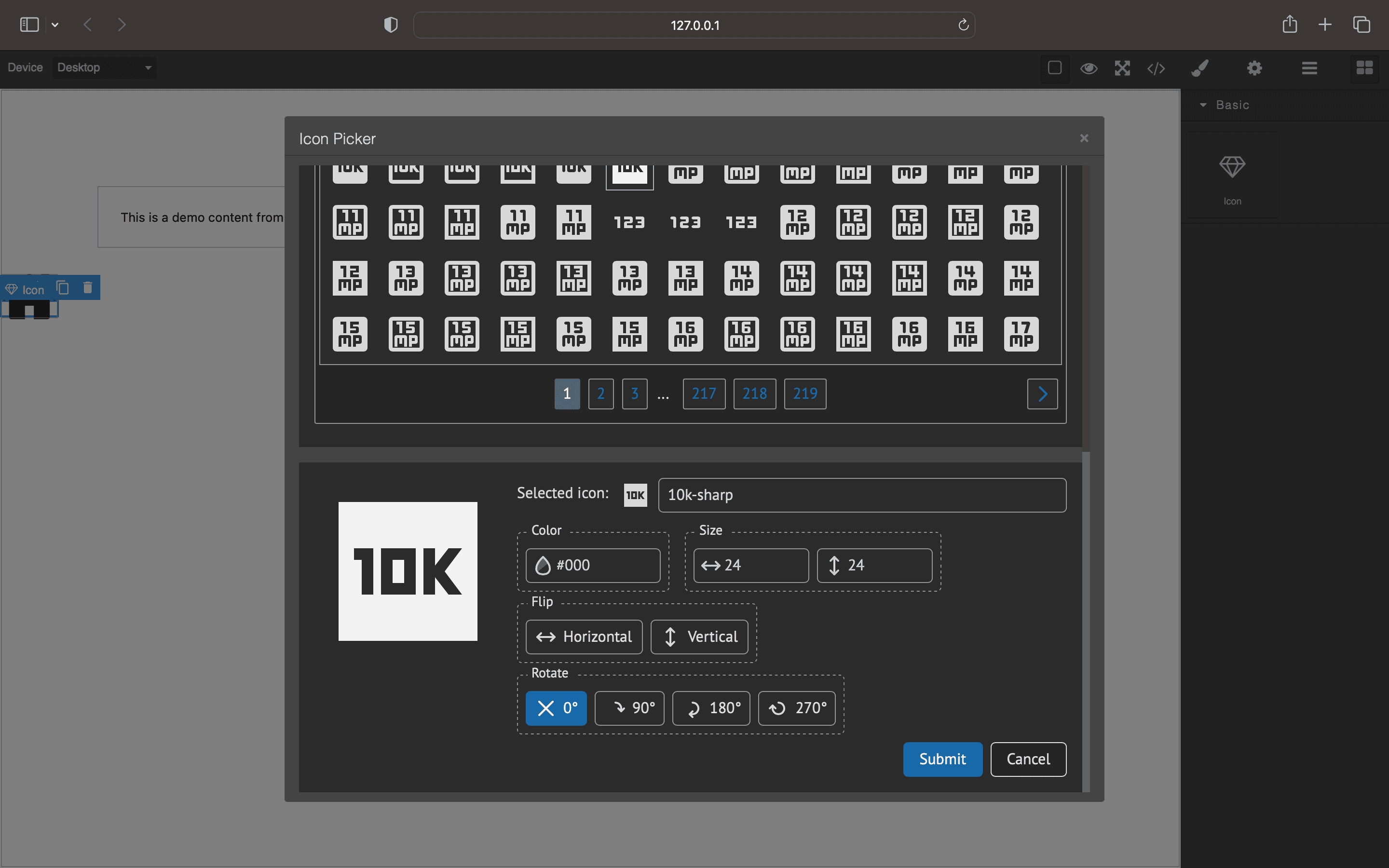Pick the outlined sharp-cornered 14 MP icon
Viewport: 1389px width, 868px height.
click(x=909, y=278)
